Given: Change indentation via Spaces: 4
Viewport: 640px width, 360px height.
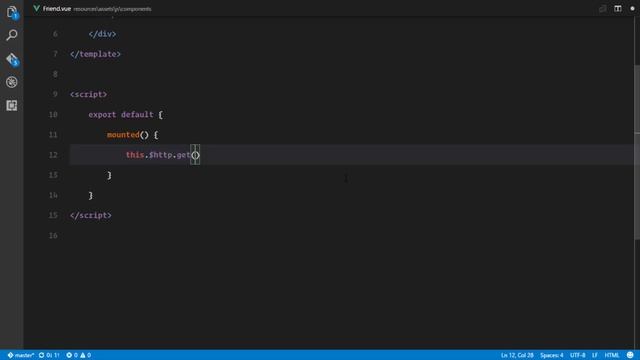Looking at the screenshot, I should tap(551, 355).
